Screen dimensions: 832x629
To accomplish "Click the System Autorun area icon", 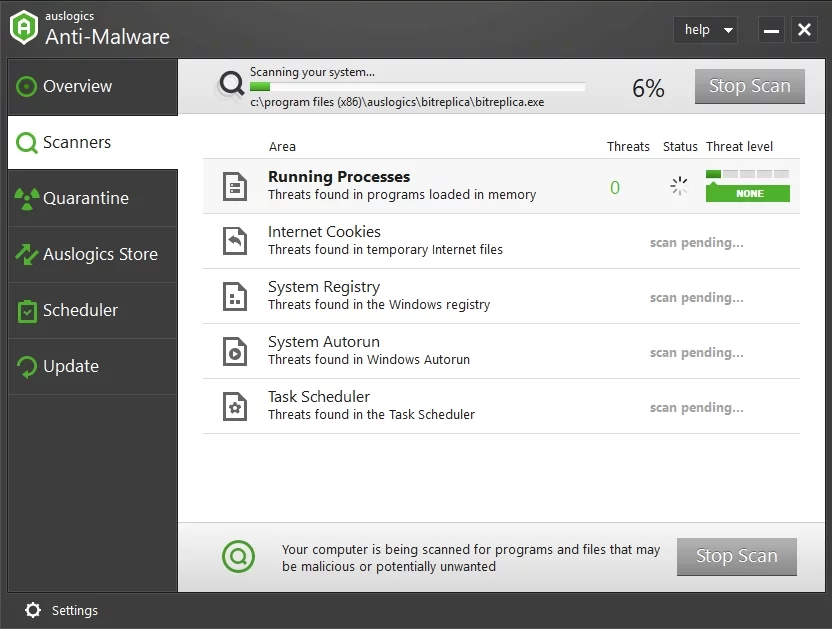I will (x=235, y=351).
